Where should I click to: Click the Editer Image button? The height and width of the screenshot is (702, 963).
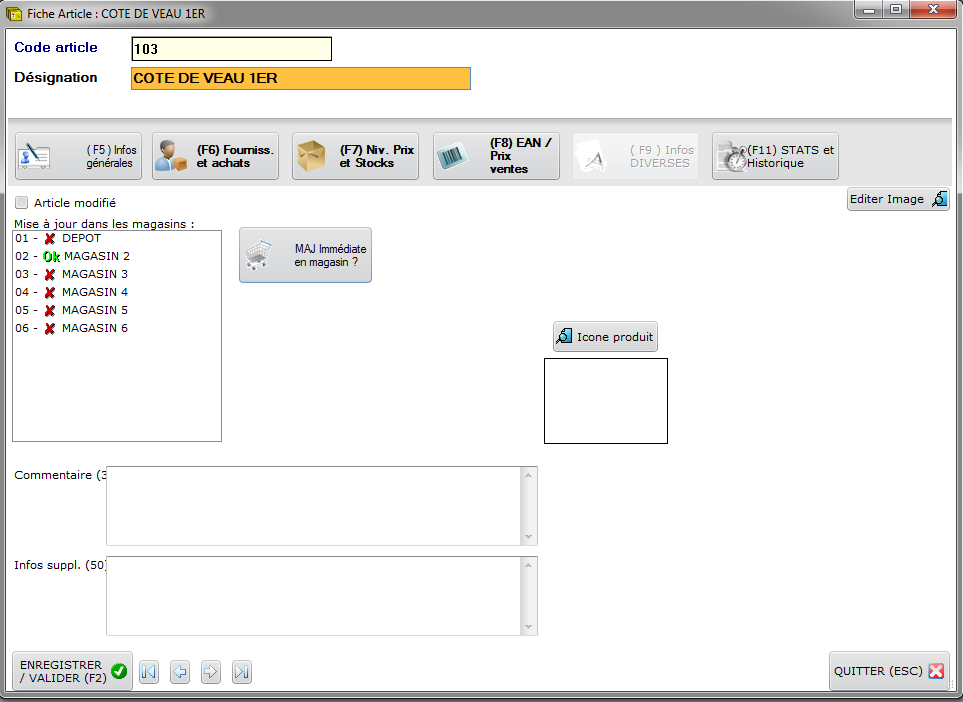pos(897,199)
